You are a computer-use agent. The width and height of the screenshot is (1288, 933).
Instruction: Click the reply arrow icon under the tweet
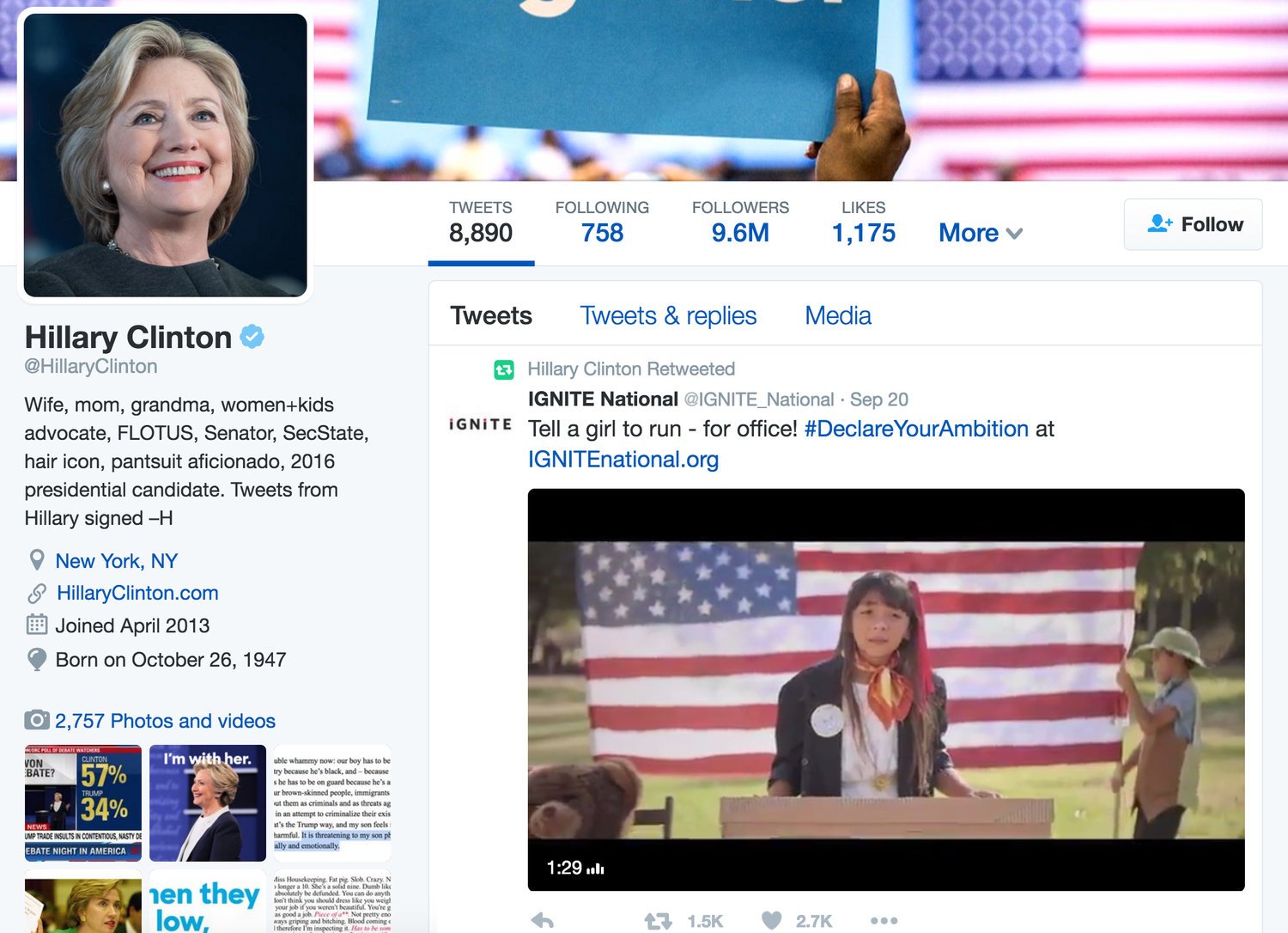point(543,921)
